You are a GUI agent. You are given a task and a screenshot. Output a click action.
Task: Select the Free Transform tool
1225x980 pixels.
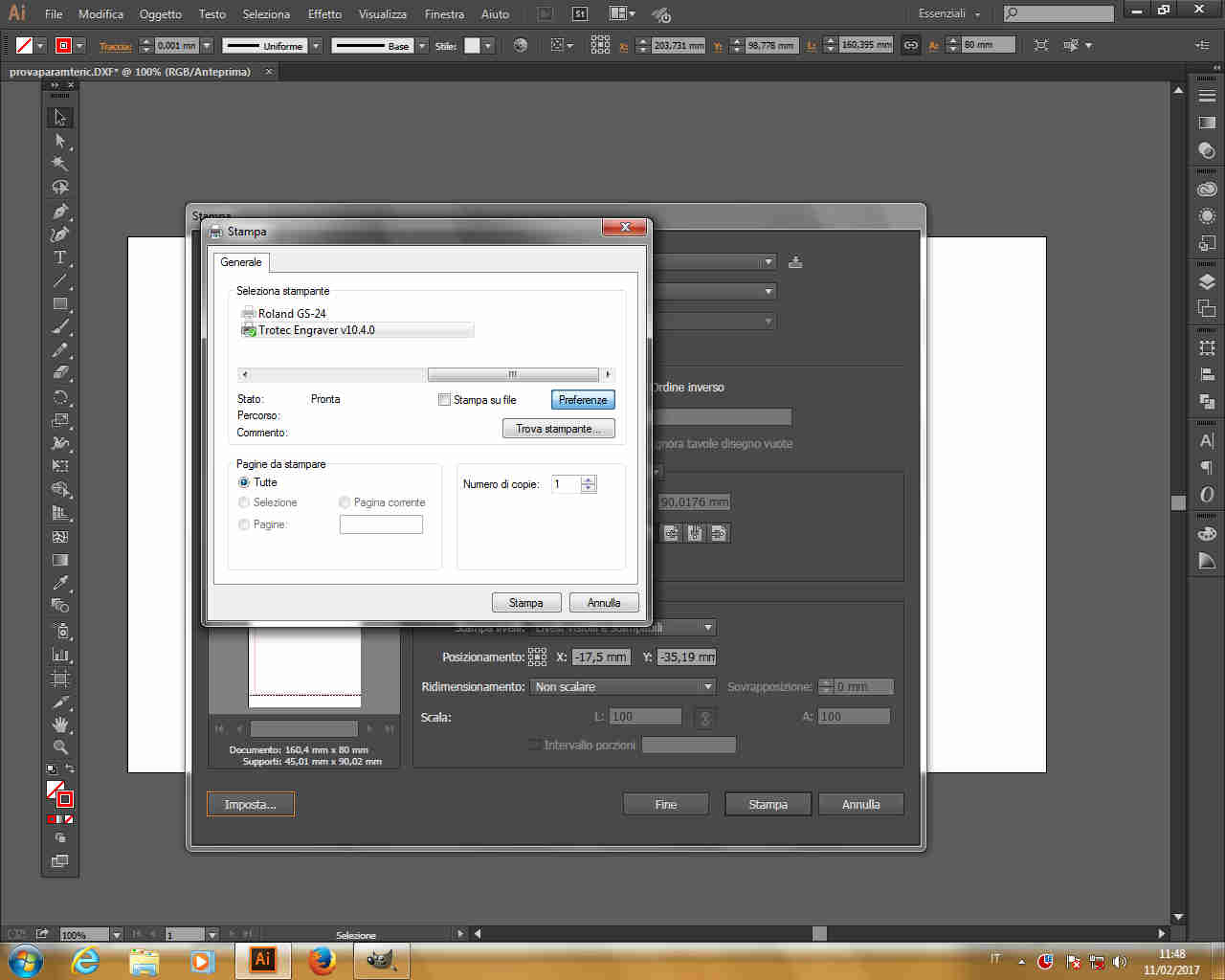click(x=59, y=466)
